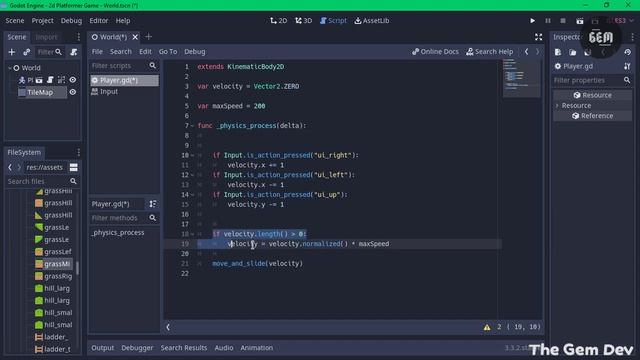Screen dimensions: 640x360
Task: Switch to the AssetLib workspace
Action: (x=372, y=21)
